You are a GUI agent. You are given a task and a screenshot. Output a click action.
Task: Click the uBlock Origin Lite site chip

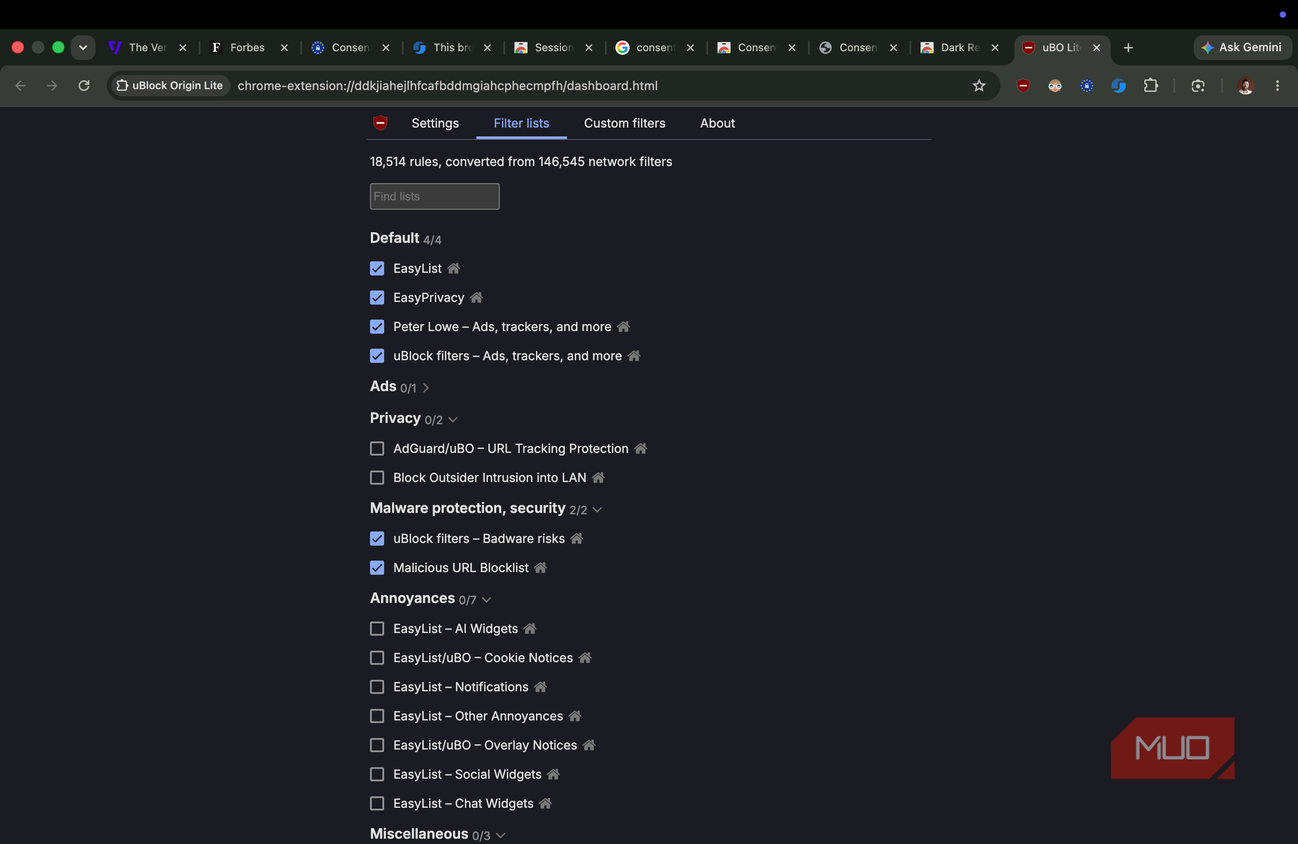169,86
